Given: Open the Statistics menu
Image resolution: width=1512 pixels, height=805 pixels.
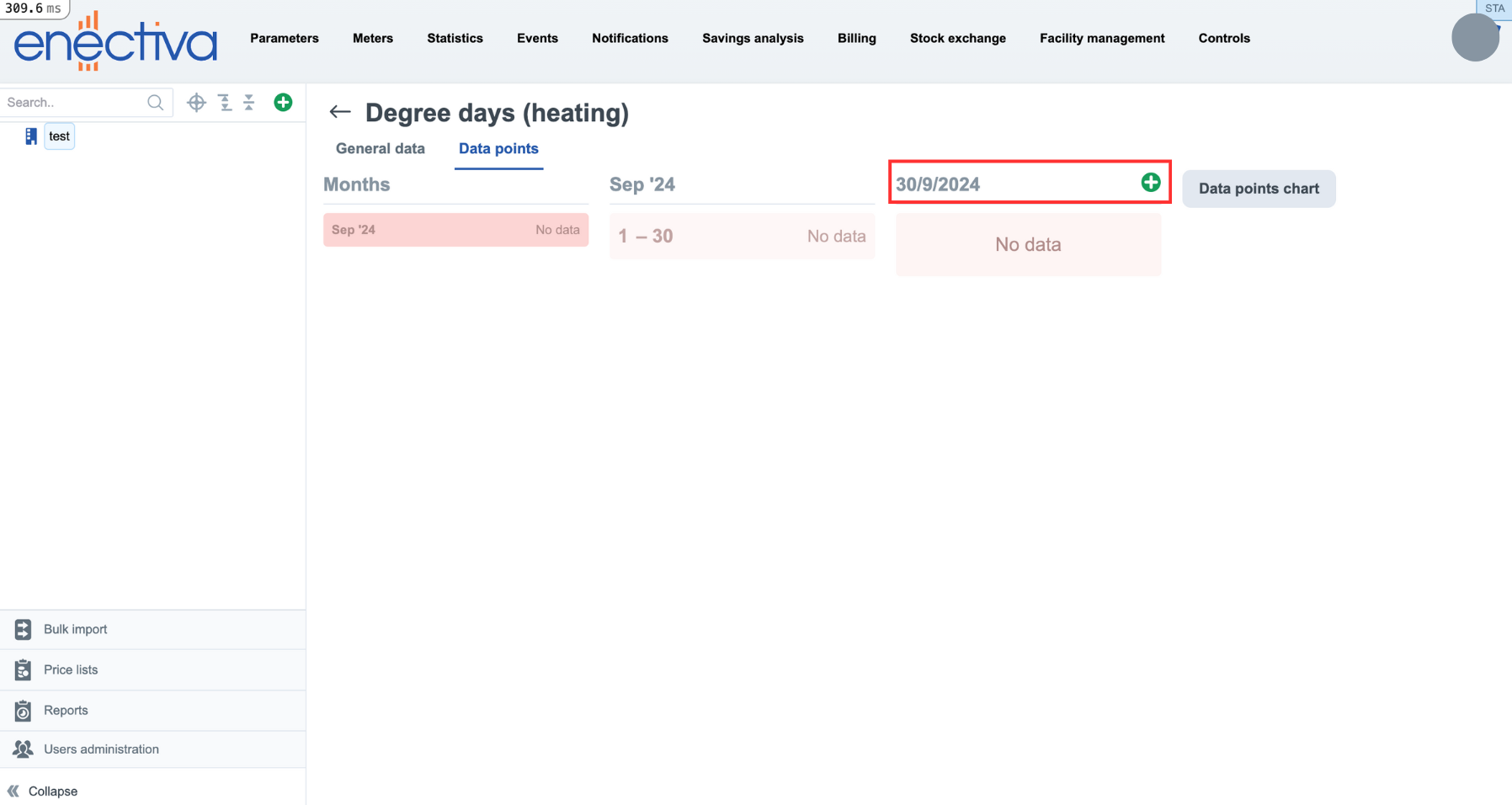Looking at the screenshot, I should (x=455, y=39).
